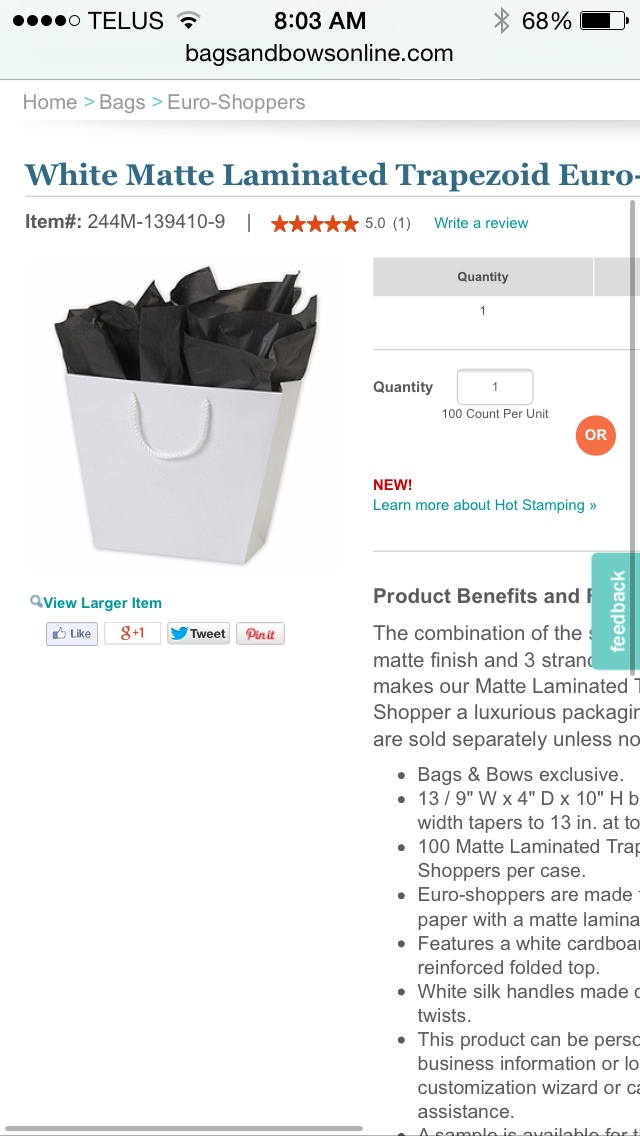Click into the Quantity input field
640x1136 pixels.
[x=495, y=387]
